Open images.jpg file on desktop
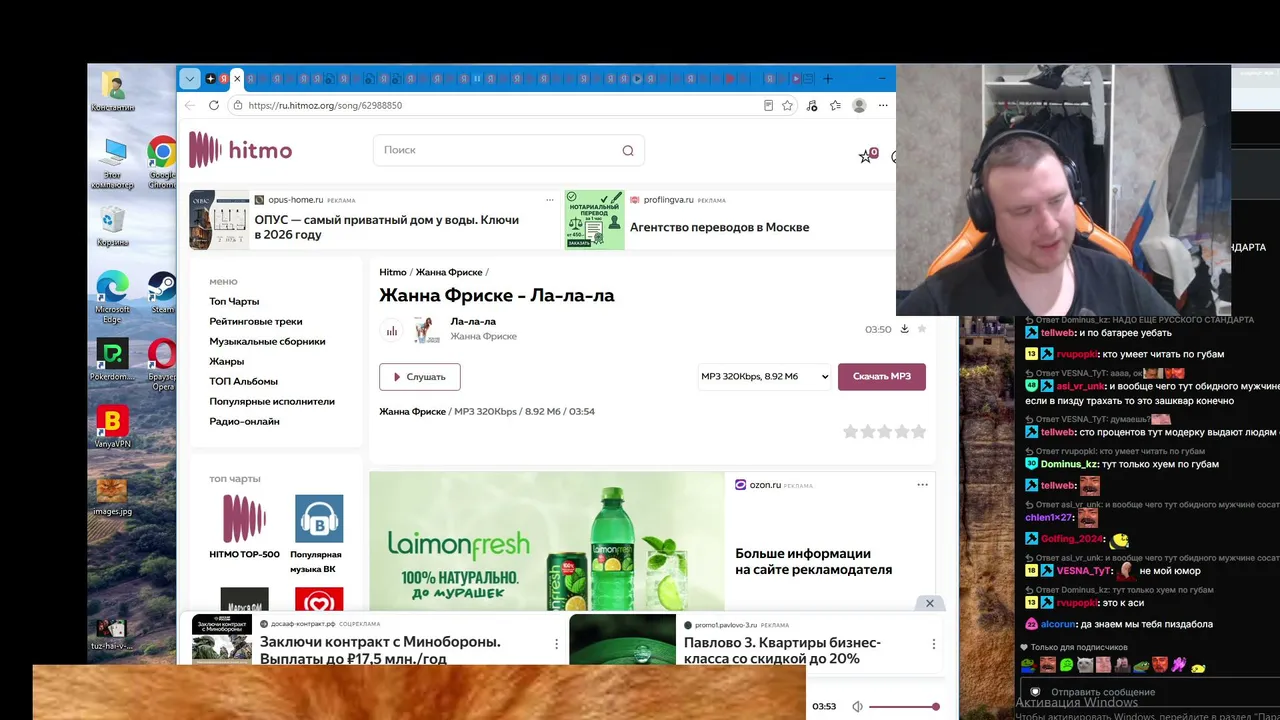1280x720 pixels. 112,496
